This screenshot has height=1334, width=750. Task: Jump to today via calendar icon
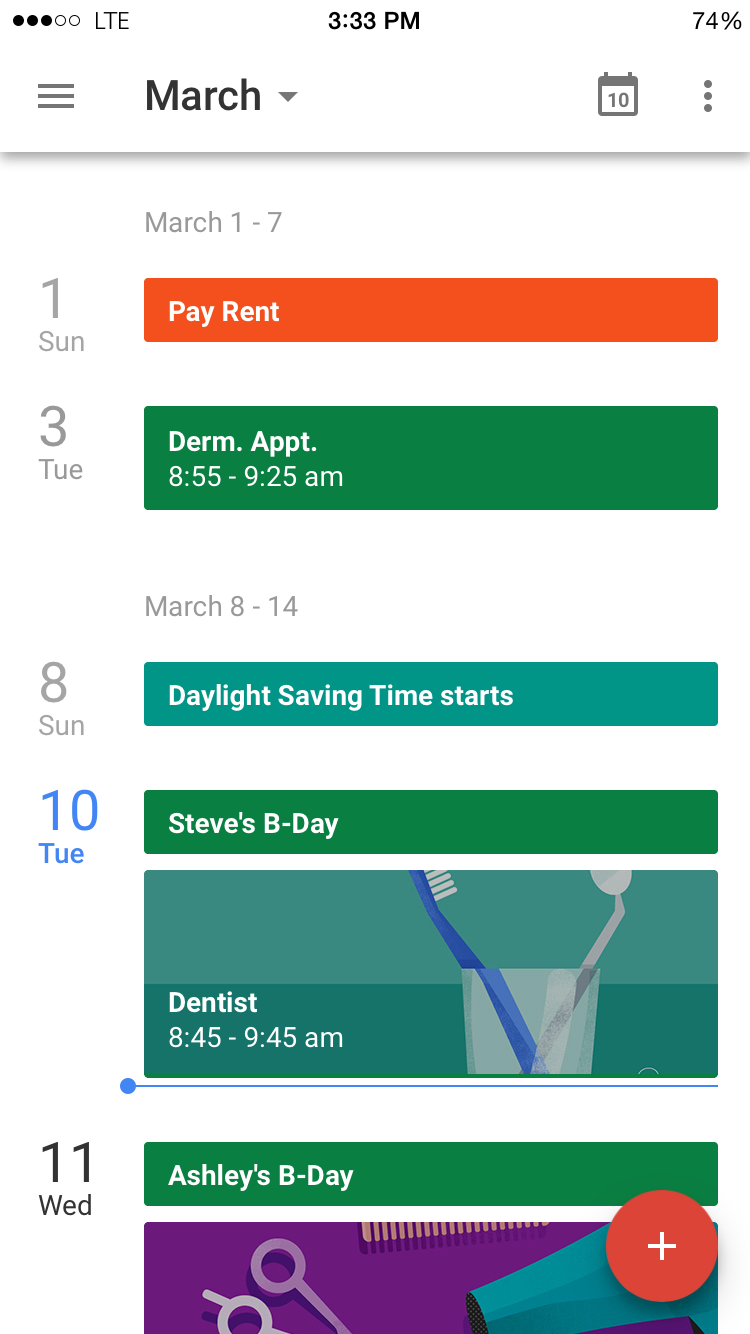(618, 96)
